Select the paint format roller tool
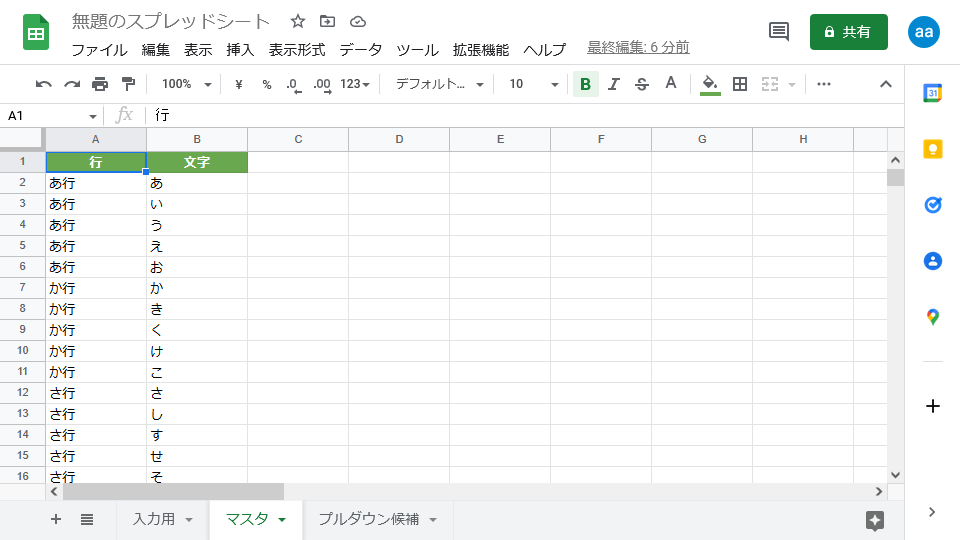 coord(128,84)
